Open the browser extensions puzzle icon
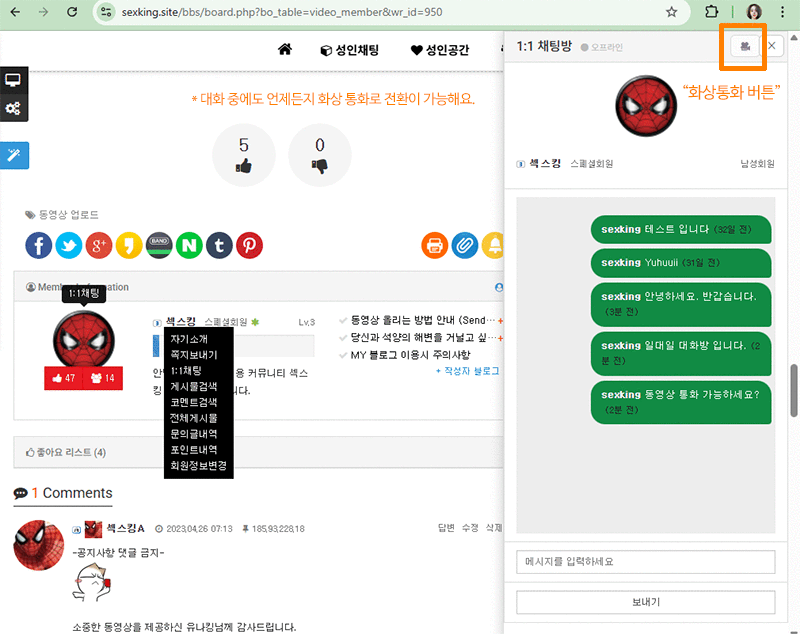The width and height of the screenshot is (800, 634). 712,12
